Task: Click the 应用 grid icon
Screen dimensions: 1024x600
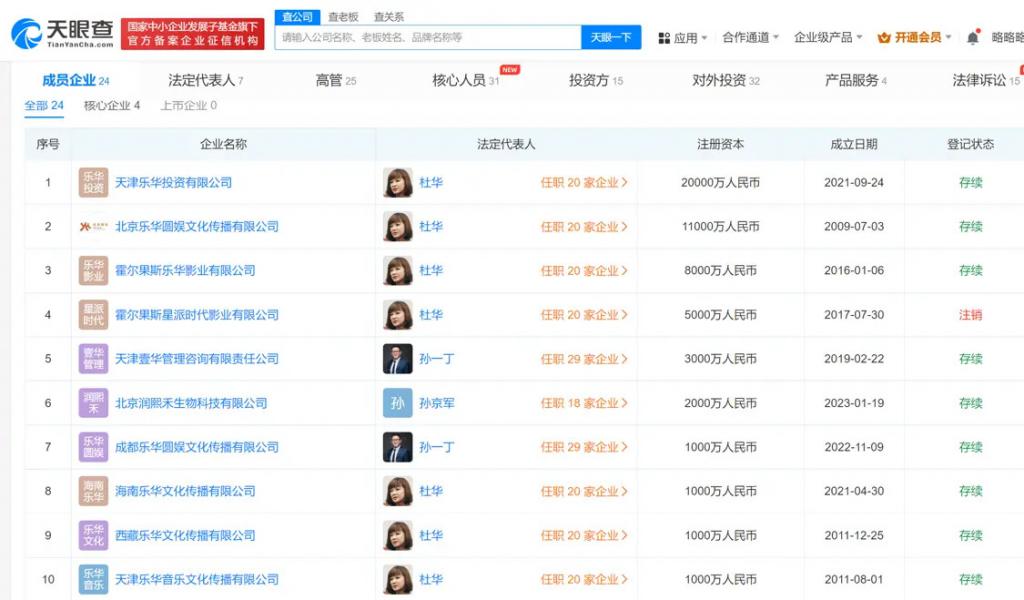Action: click(664, 38)
